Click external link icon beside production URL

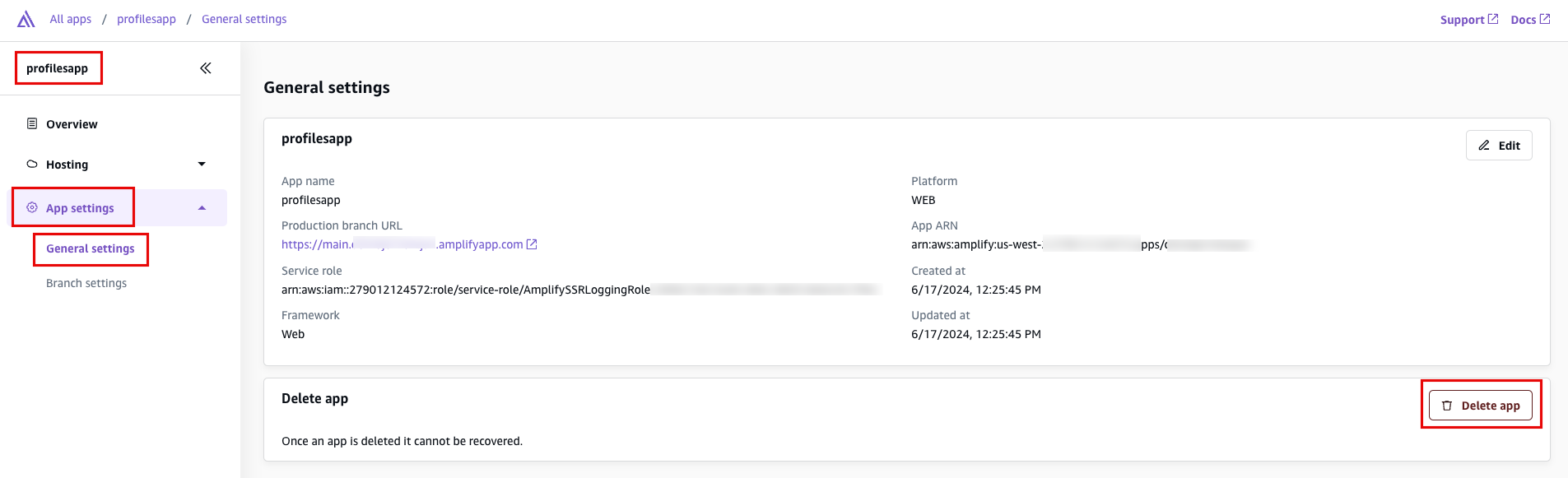pyautogui.click(x=532, y=244)
